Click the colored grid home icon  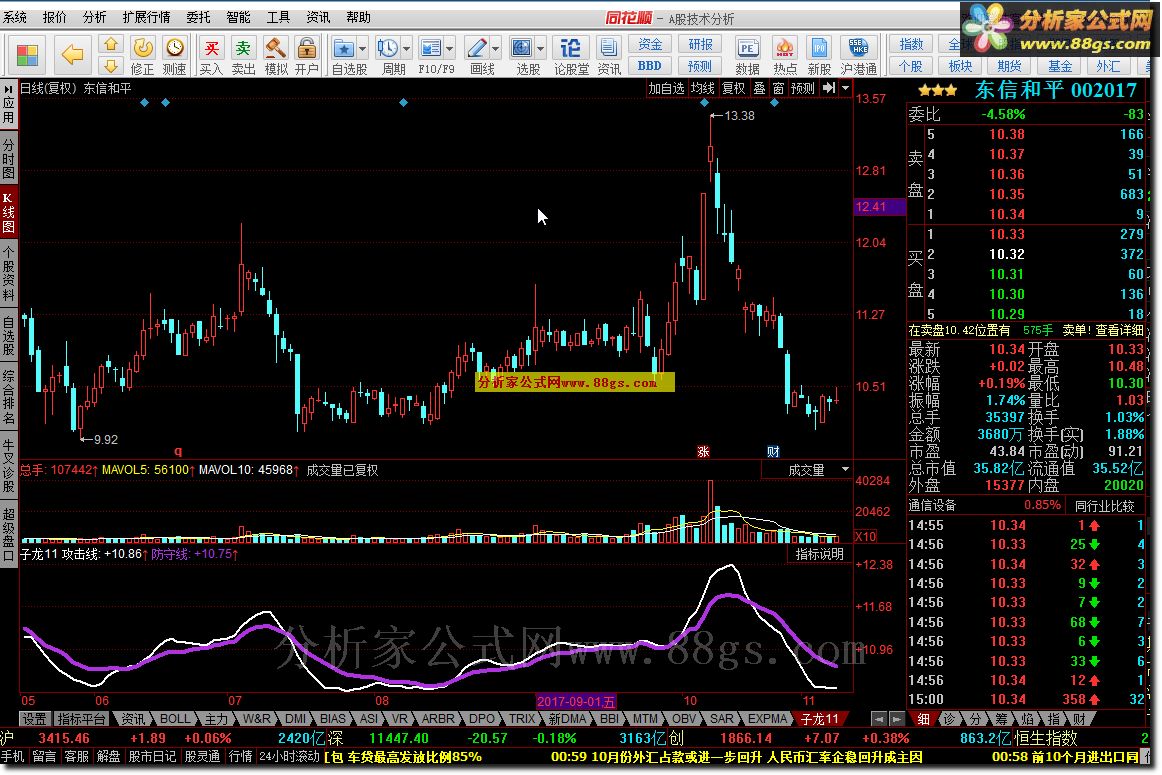(27, 56)
